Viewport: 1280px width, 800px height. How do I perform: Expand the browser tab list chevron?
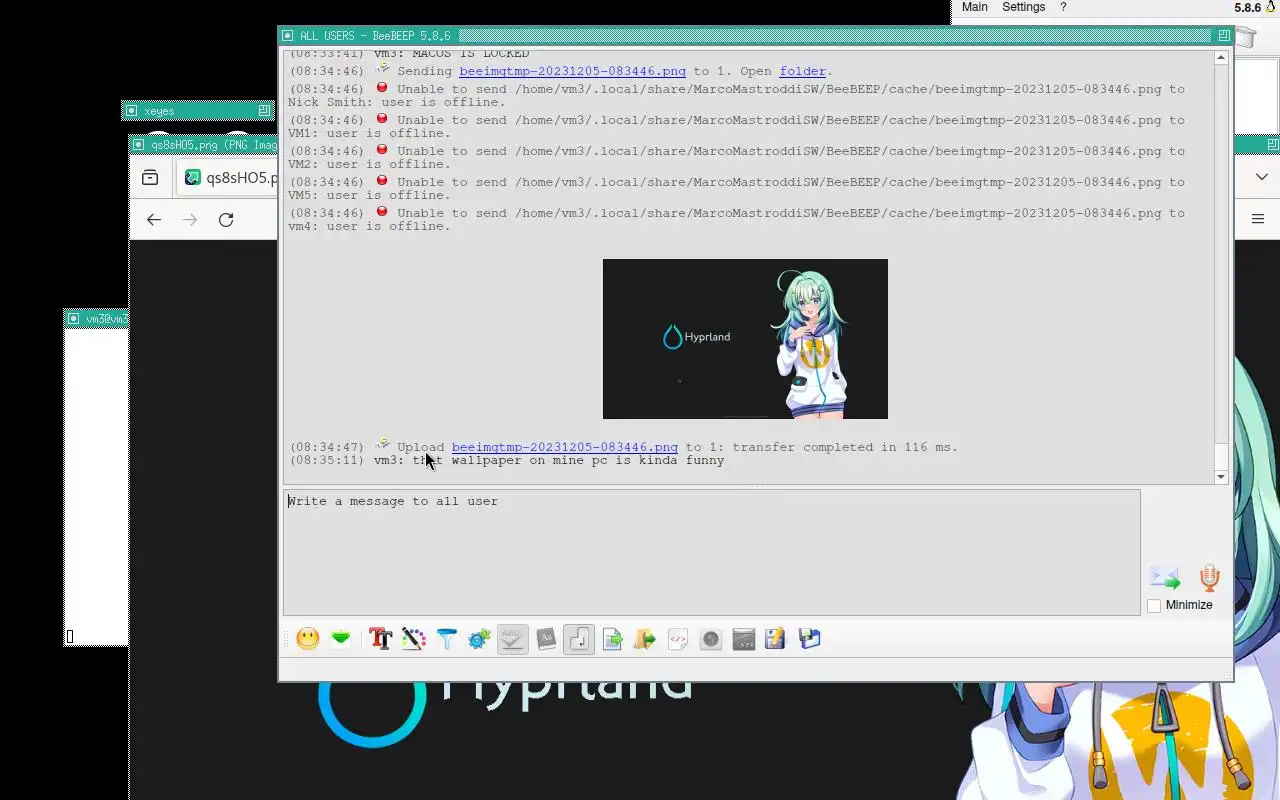click(1261, 177)
